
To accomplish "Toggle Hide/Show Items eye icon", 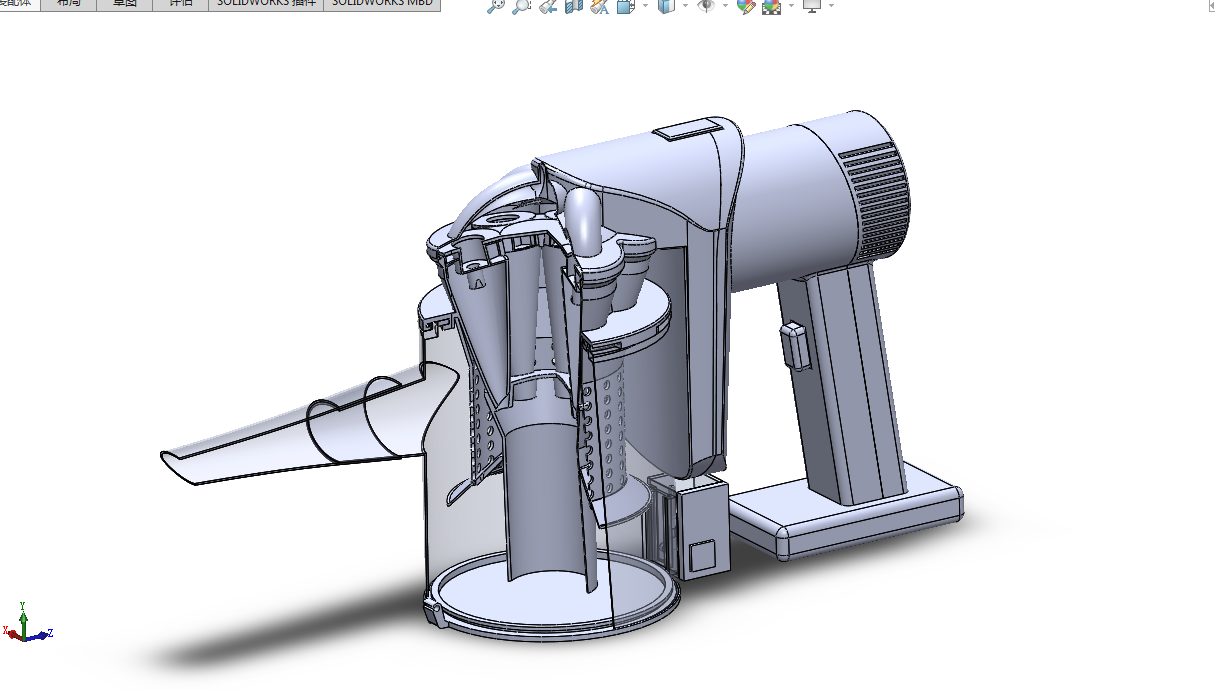I will pos(706,5).
